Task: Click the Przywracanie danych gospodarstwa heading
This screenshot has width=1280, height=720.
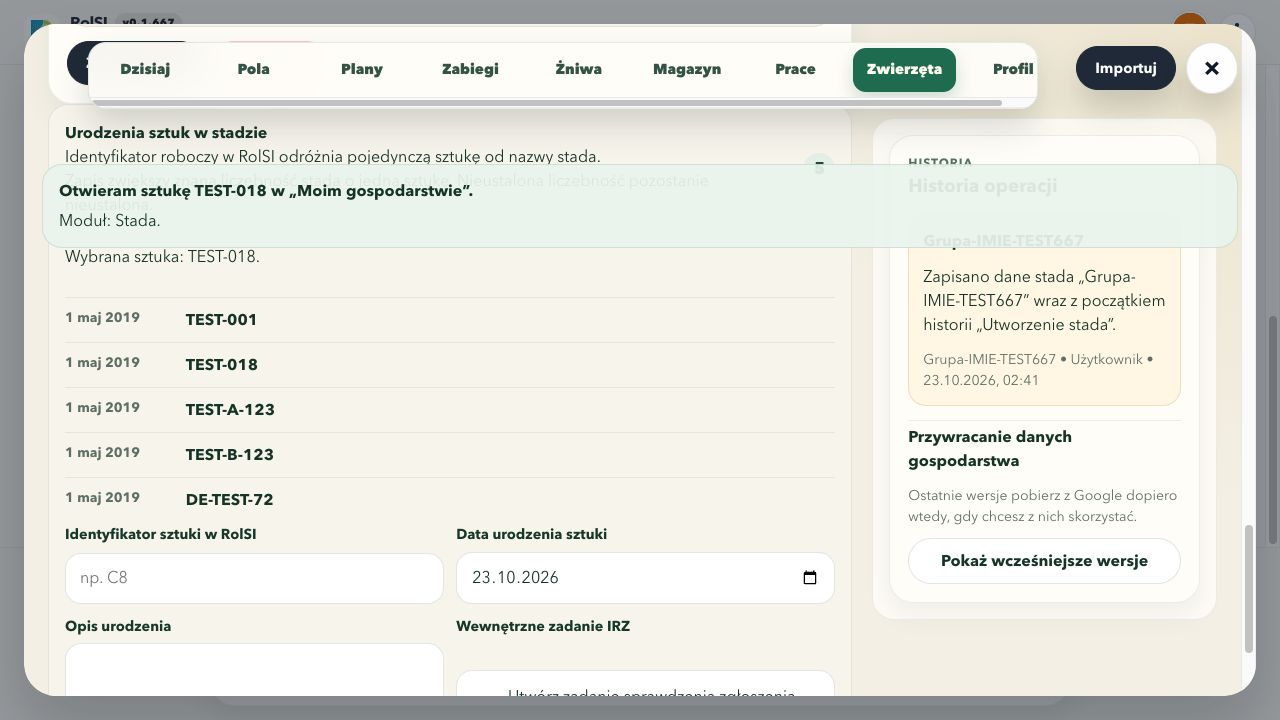Action: click(990, 449)
